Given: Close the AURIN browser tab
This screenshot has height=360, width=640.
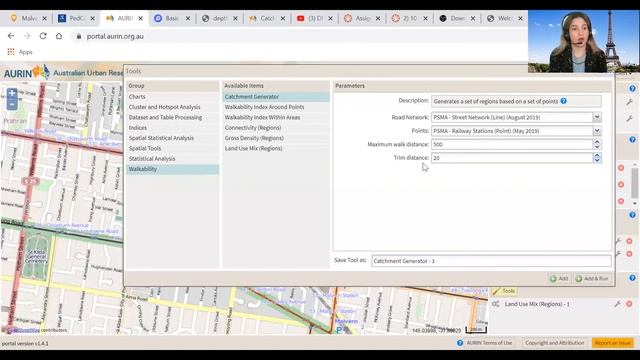Looking at the screenshot, I should [140, 18].
